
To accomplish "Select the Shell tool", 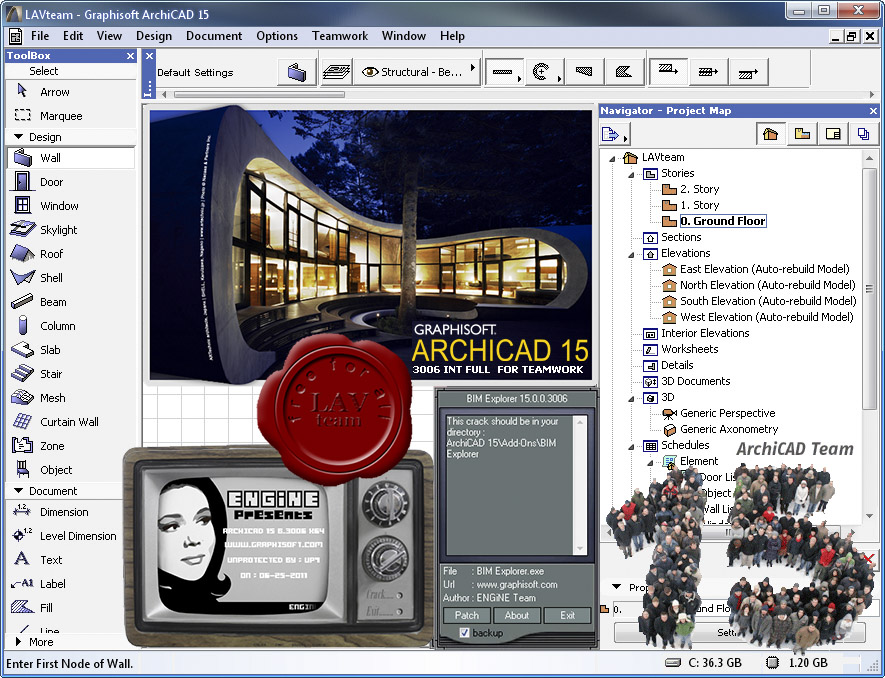I will (x=71, y=278).
